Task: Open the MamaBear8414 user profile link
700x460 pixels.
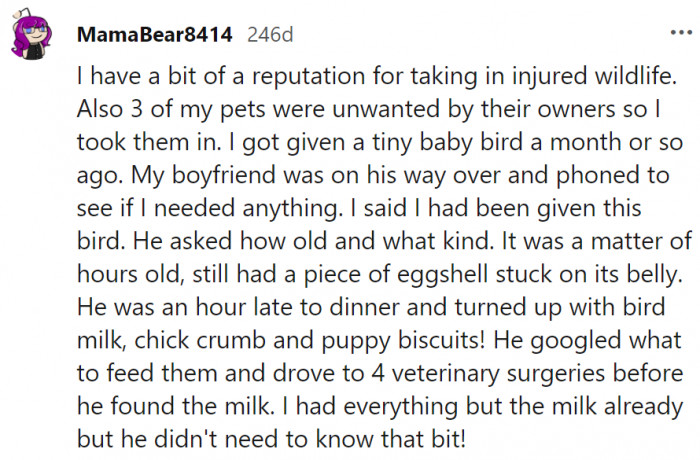Action: (x=154, y=34)
